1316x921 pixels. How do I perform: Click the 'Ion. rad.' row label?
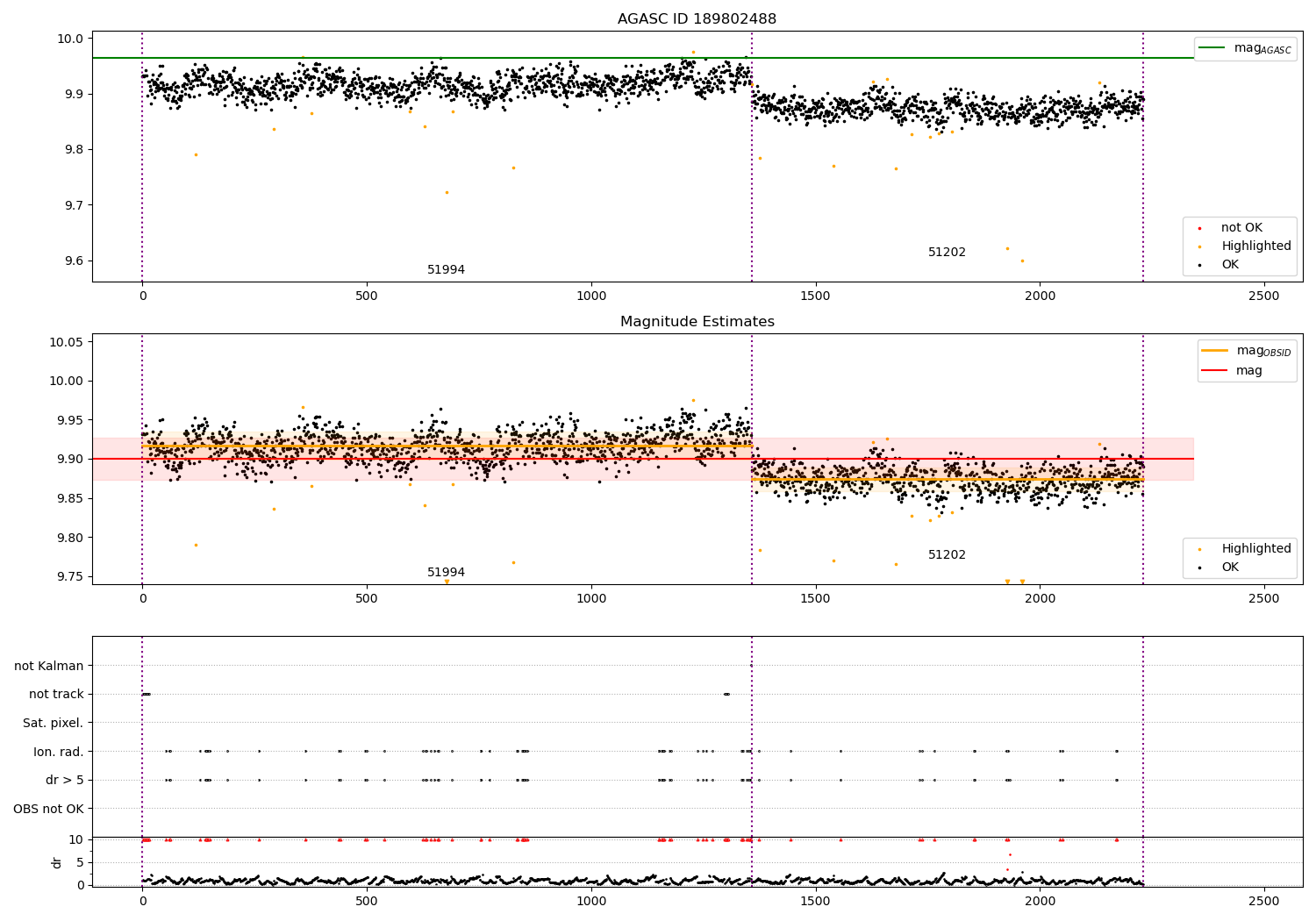(59, 752)
